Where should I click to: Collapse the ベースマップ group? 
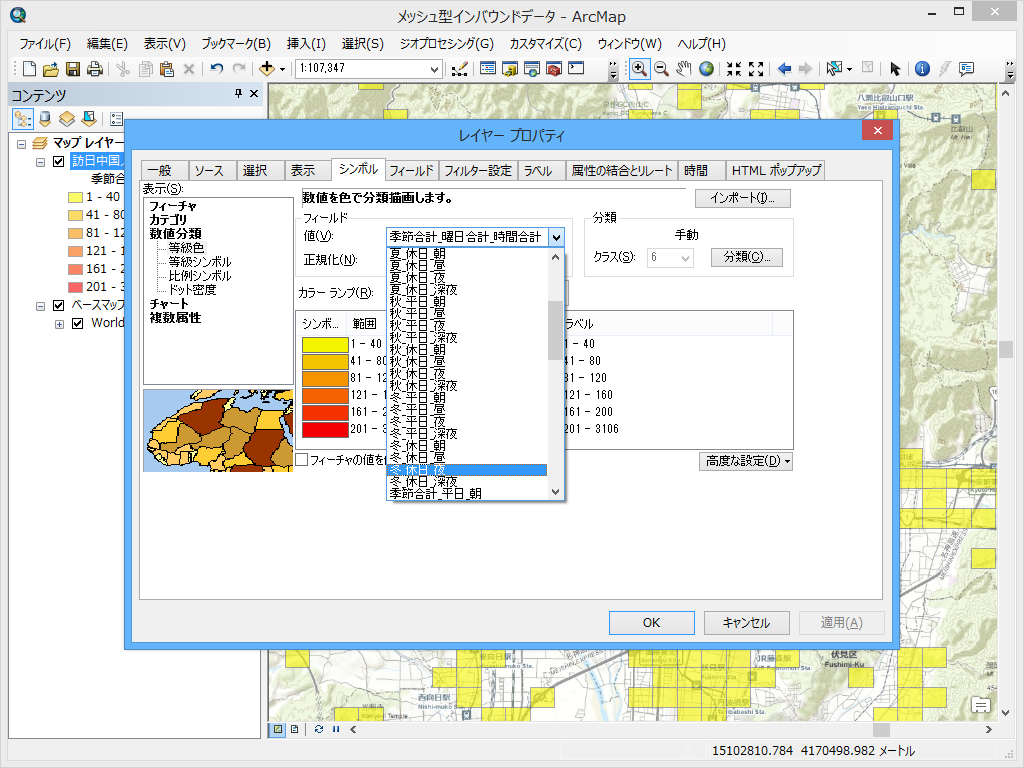click(x=40, y=306)
